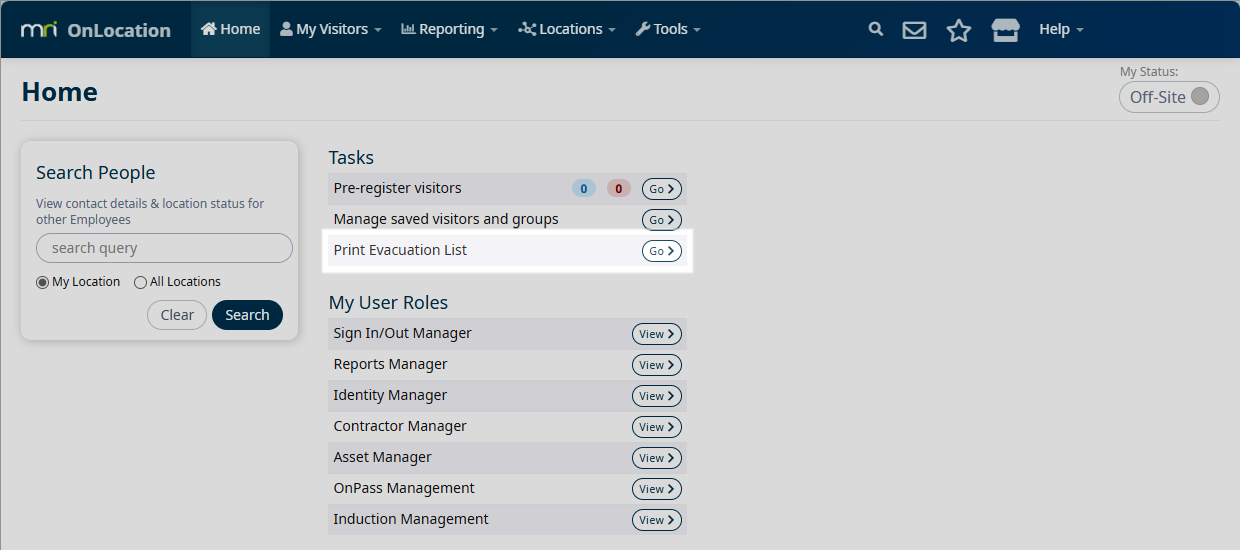Open the marketplace store icon
This screenshot has height=550, width=1240.
(x=1005, y=30)
